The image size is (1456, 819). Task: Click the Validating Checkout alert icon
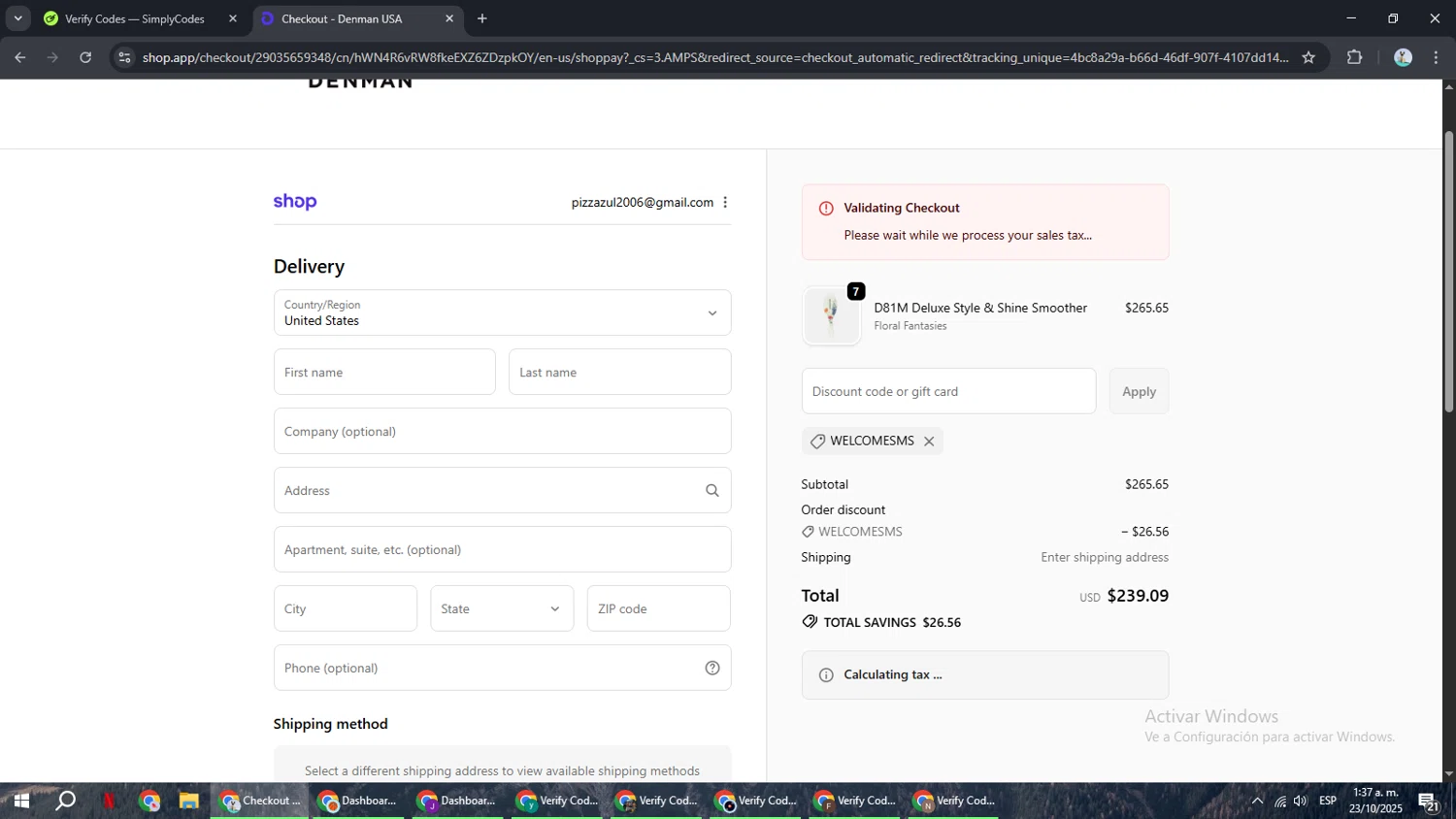tap(826, 208)
